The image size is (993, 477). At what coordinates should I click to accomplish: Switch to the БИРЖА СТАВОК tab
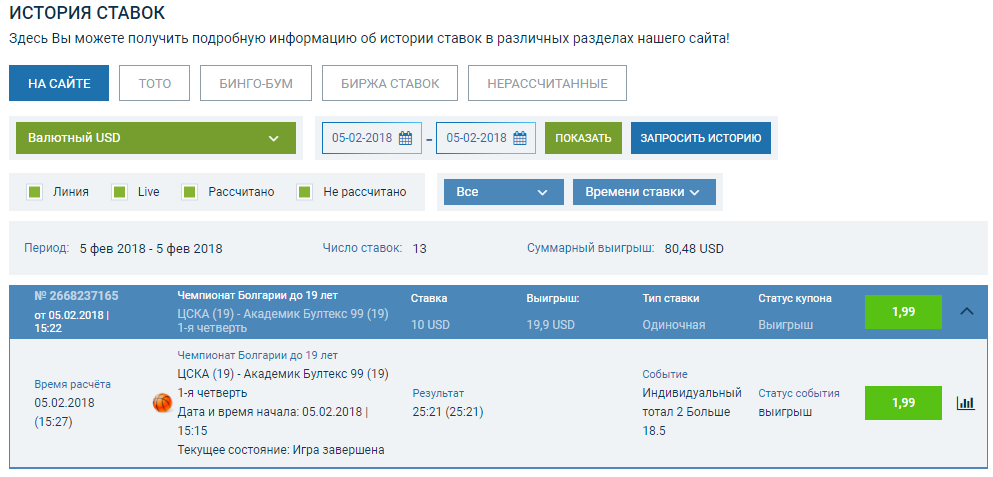389,83
